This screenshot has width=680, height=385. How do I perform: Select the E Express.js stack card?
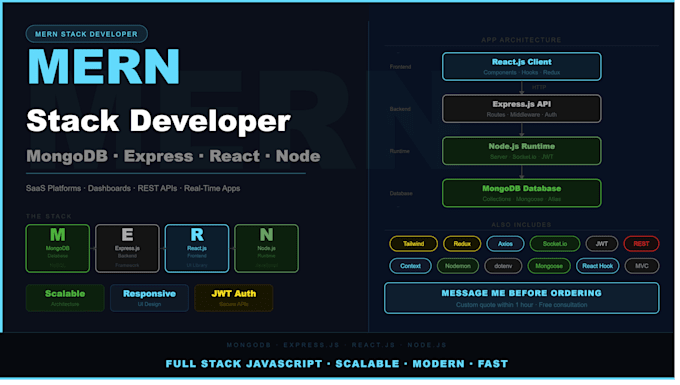tap(127, 249)
